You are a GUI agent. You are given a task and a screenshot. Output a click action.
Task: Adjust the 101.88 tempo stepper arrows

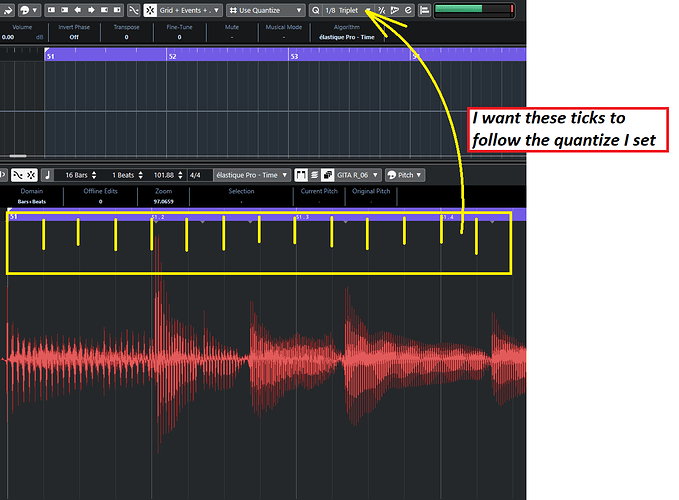(x=180, y=175)
